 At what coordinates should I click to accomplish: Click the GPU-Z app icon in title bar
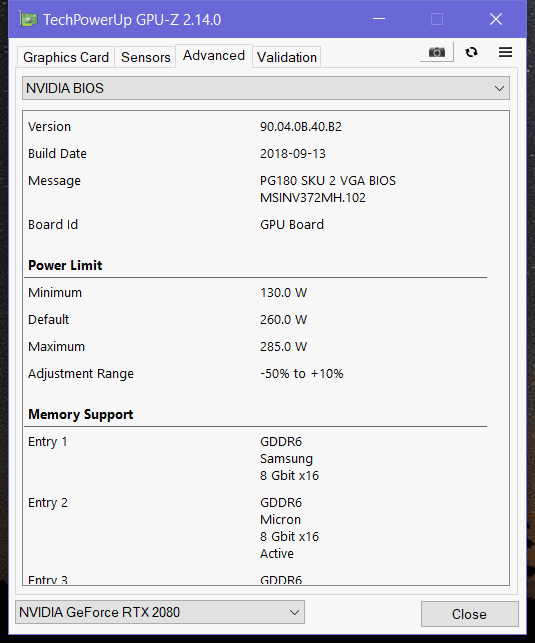[29, 19]
